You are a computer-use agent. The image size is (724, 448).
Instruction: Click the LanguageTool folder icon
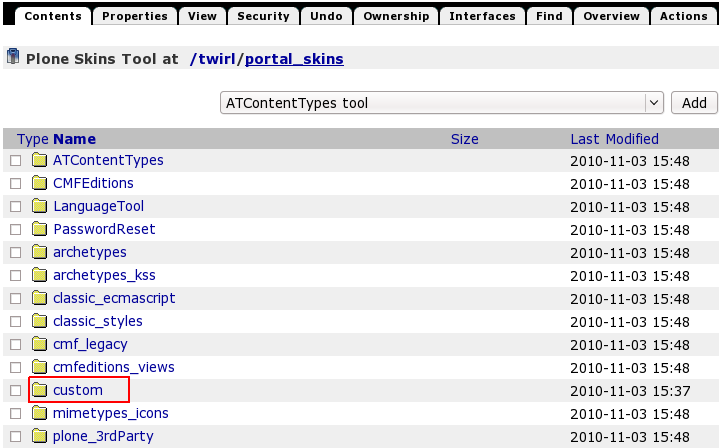point(40,206)
